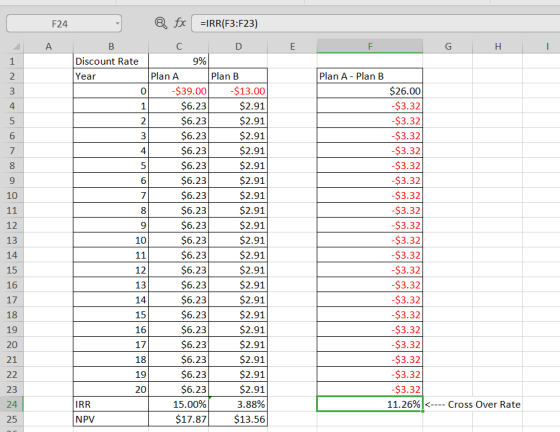This screenshot has height=432, width=560.
Task: Select column H header
Action: pos(498,46)
